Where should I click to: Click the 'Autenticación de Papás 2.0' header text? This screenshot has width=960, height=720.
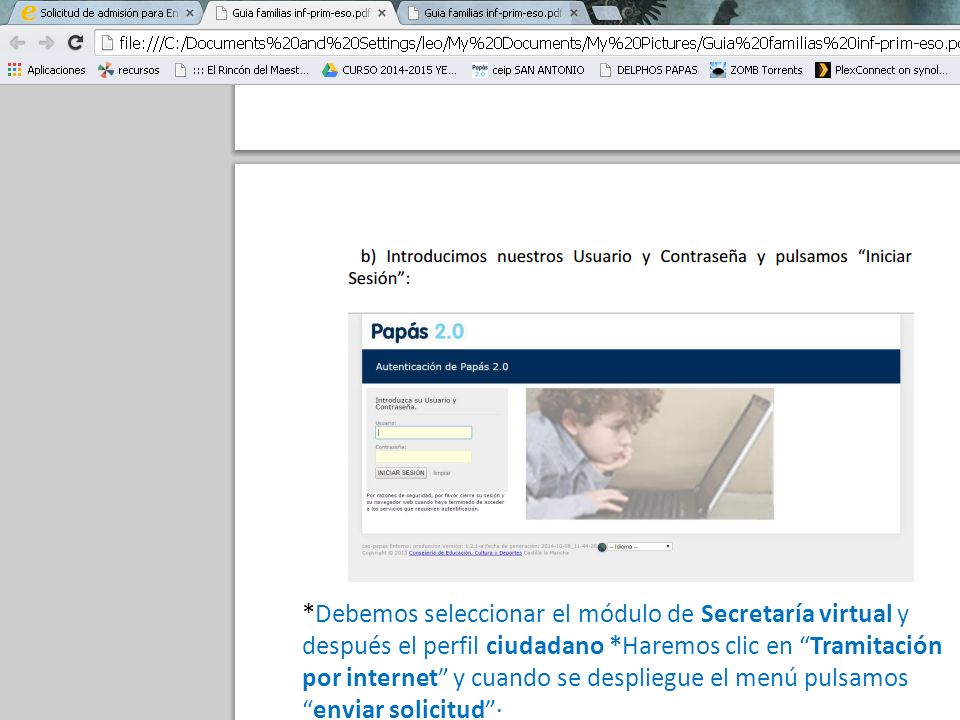point(441,367)
